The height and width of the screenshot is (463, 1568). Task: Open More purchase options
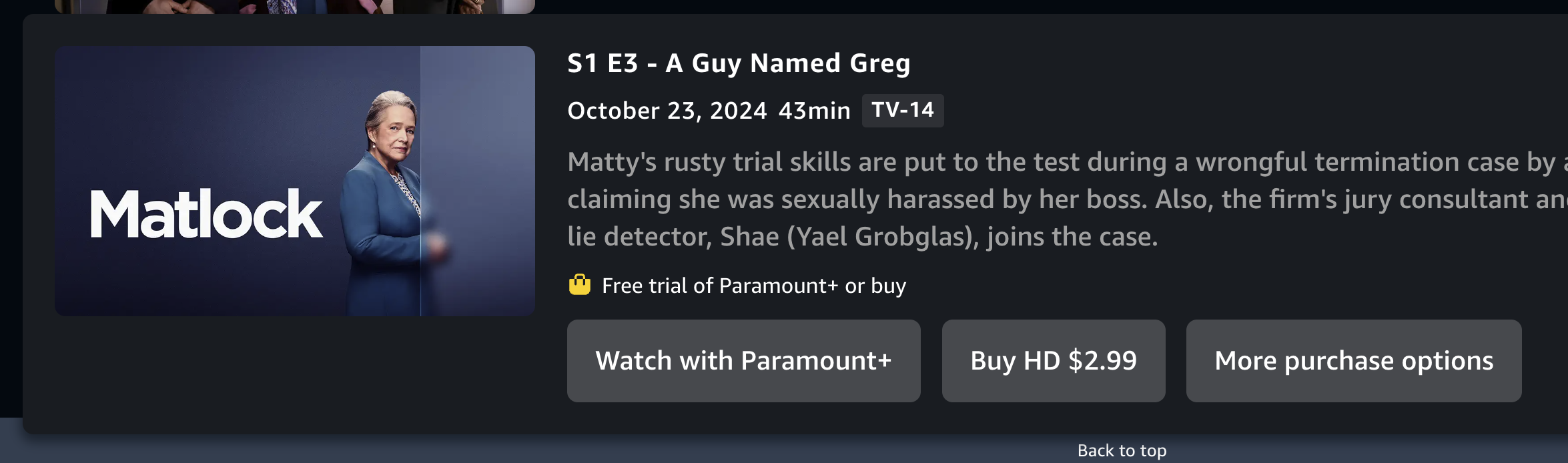pos(1353,361)
